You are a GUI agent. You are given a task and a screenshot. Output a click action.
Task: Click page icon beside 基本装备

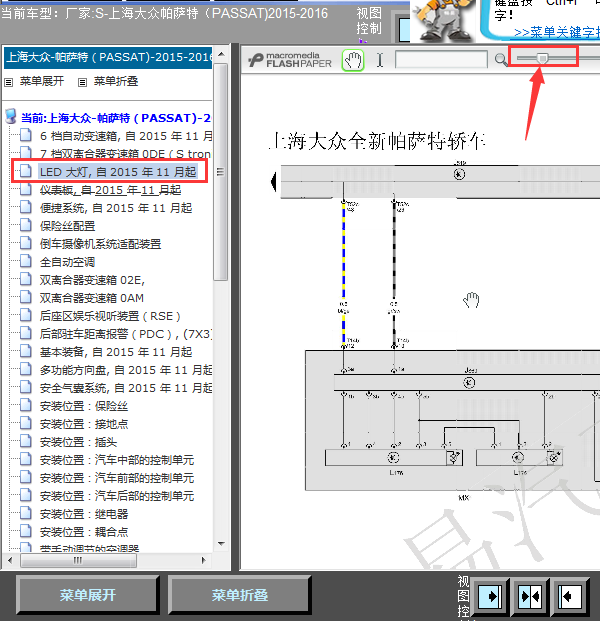[26, 351]
